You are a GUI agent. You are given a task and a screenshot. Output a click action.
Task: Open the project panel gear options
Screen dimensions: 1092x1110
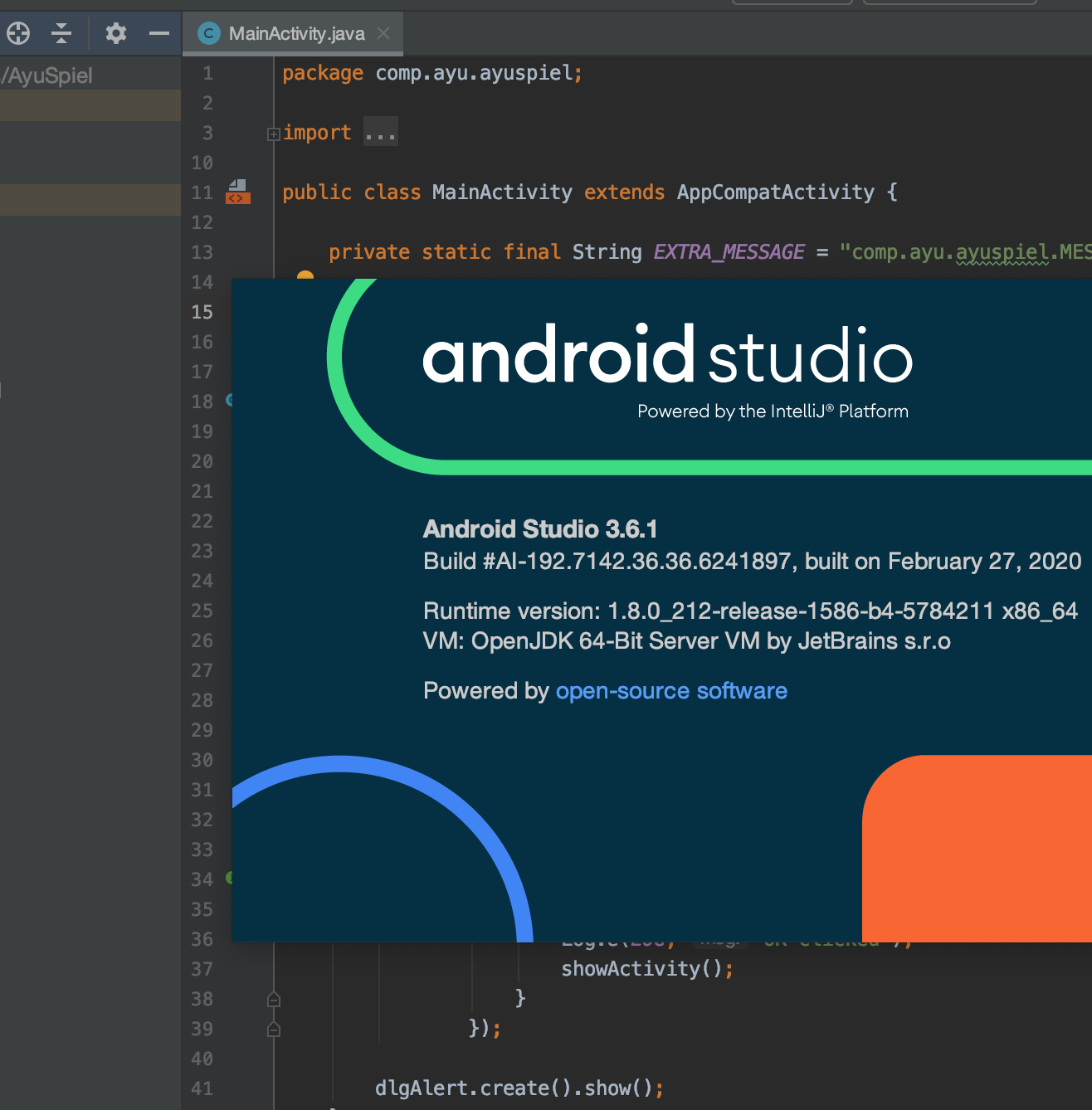point(116,33)
